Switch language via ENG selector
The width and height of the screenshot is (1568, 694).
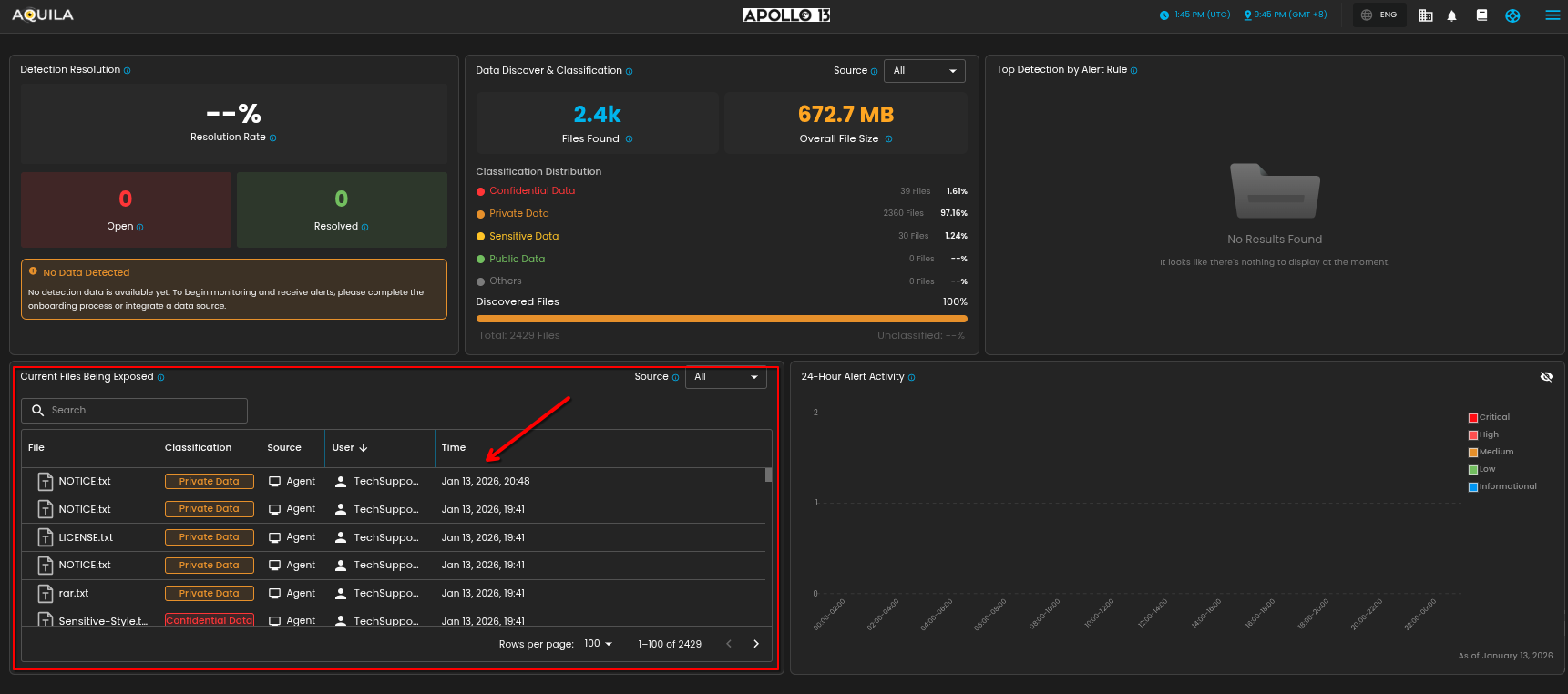click(1379, 15)
